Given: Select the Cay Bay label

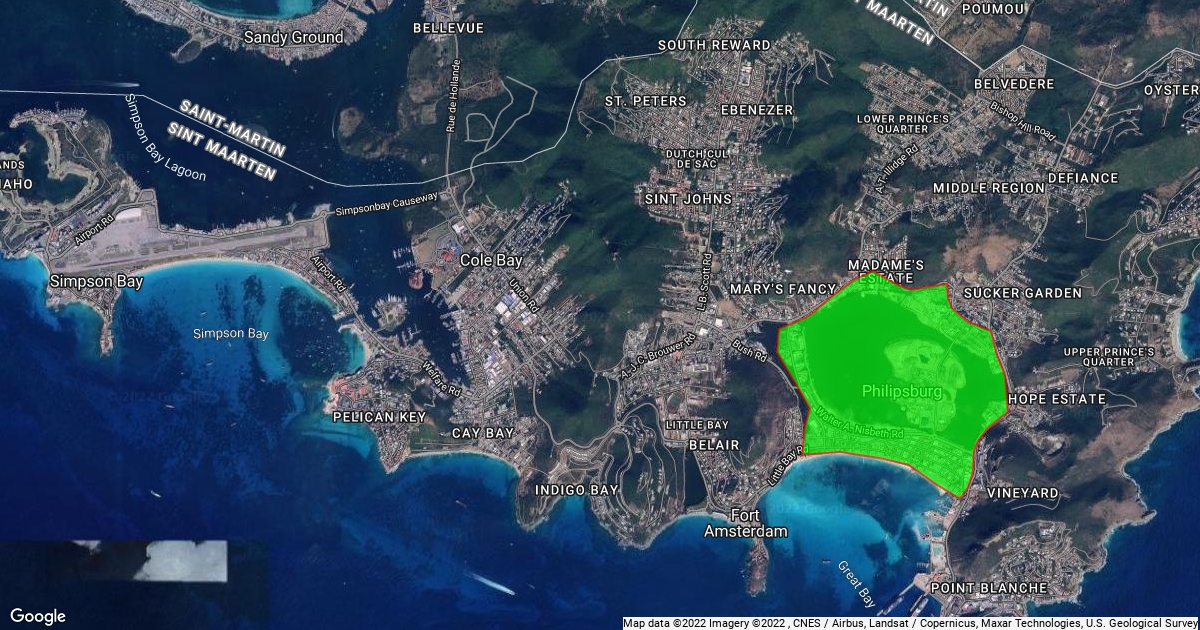Looking at the screenshot, I should (x=483, y=433).
